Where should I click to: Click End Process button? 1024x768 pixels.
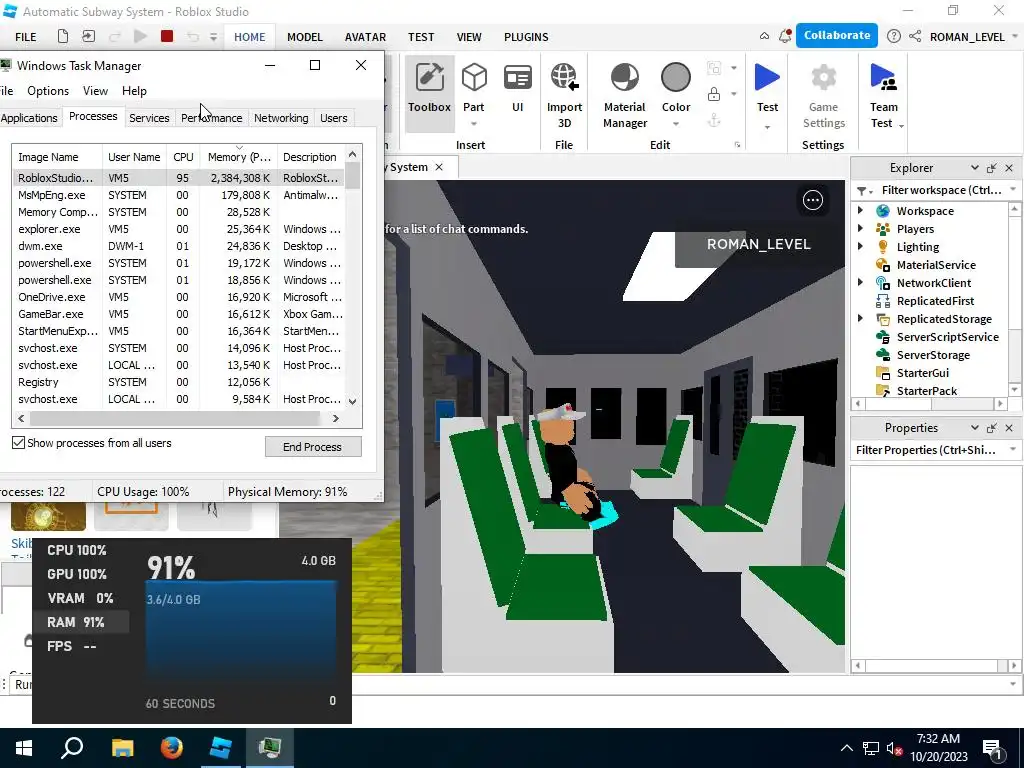pyautogui.click(x=313, y=447)
